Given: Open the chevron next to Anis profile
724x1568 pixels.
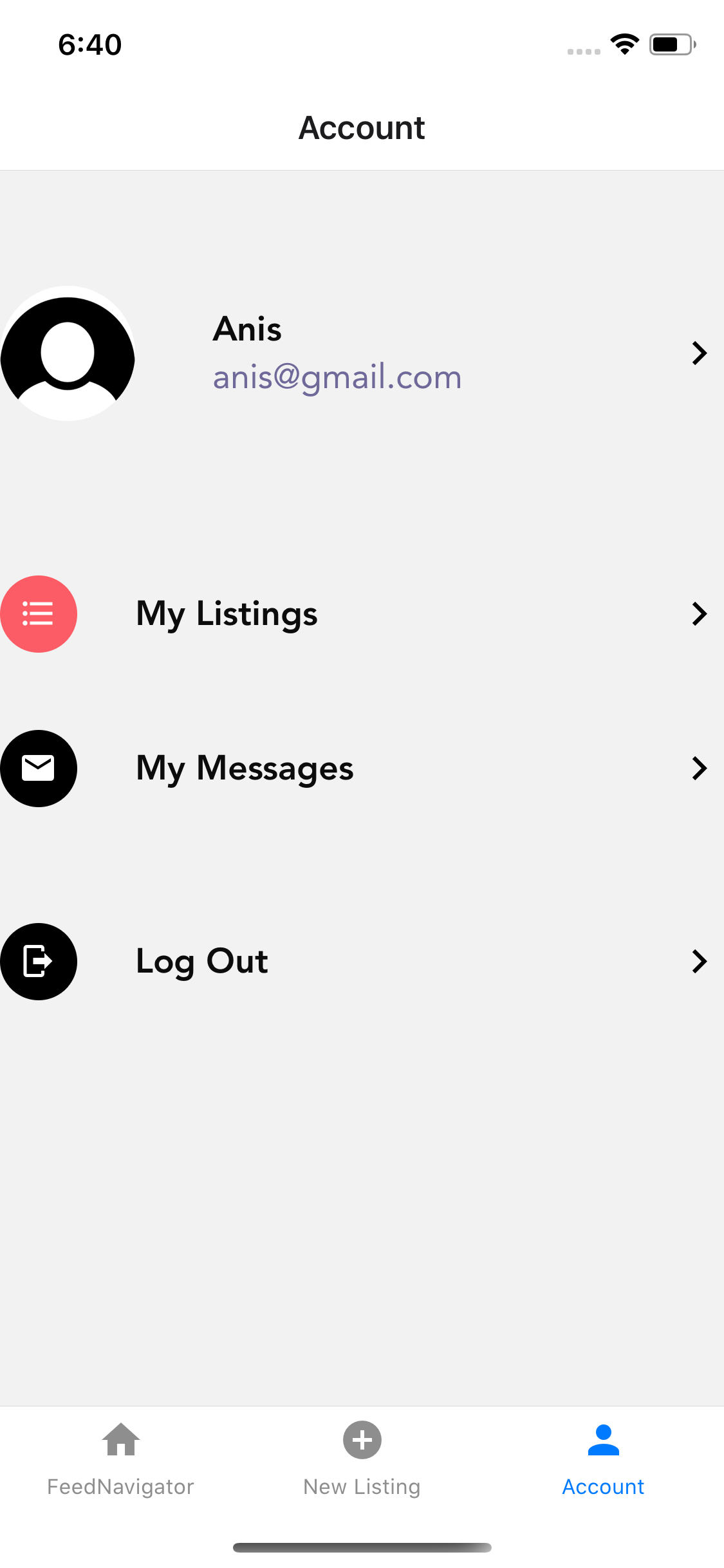Looking at the screenshot, I should point(700,353).
